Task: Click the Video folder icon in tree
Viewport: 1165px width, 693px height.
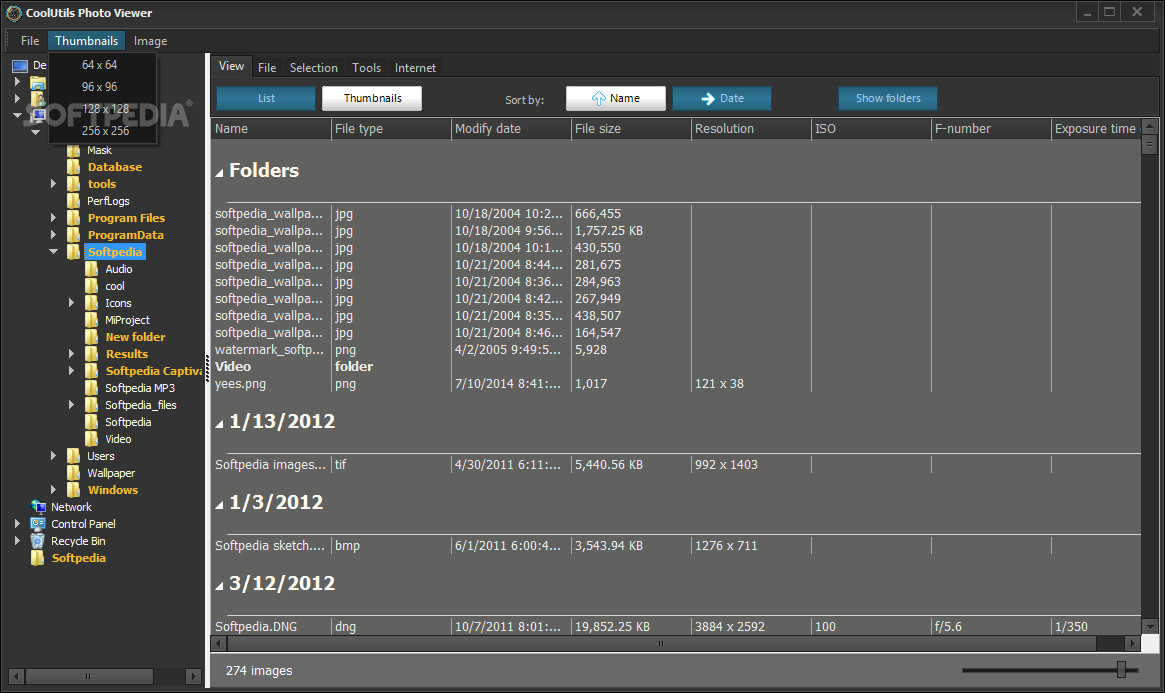Action: [91, 439]
